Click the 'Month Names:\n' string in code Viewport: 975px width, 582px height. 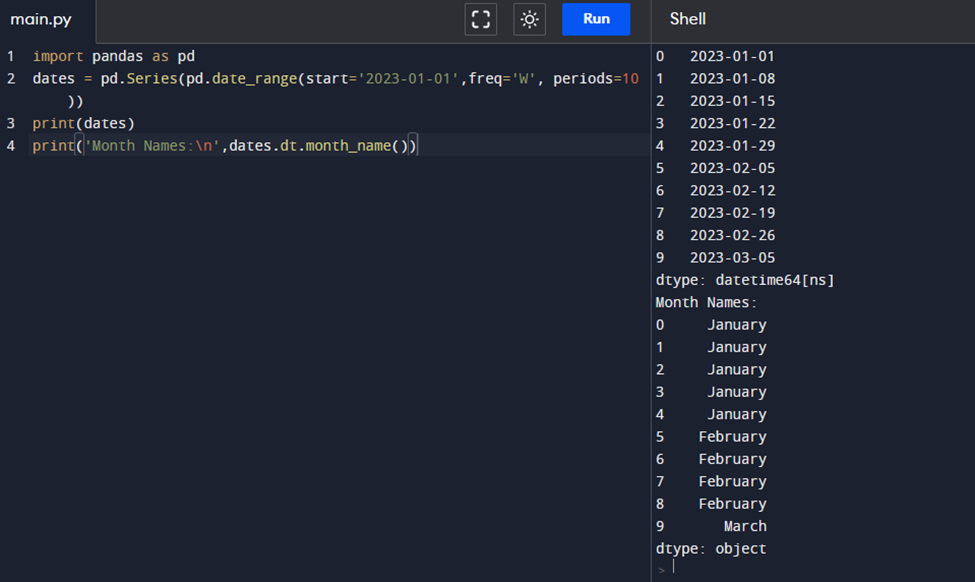tap(151, 146)
